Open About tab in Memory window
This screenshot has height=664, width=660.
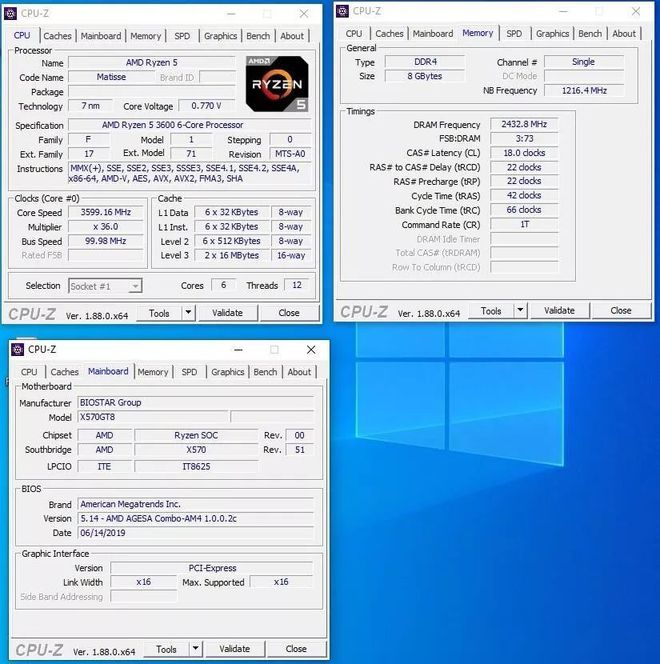pyautogui.click(x=624, y=33)
